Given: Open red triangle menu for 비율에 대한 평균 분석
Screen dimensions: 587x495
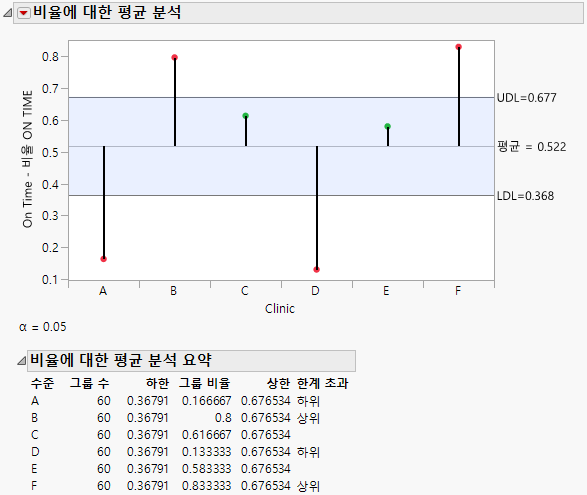Looking at the screenshot, I should click(x=24, y=13).
